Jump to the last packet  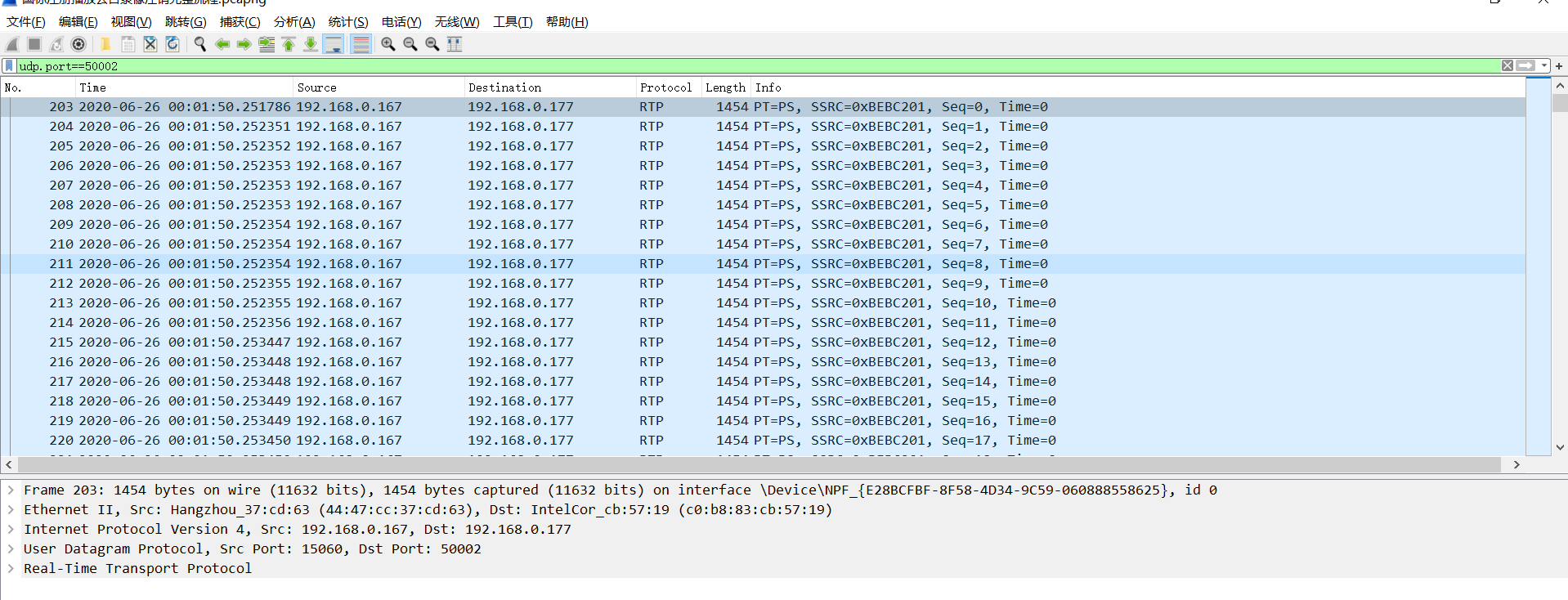pyautogui.click(x=311, y=44)
